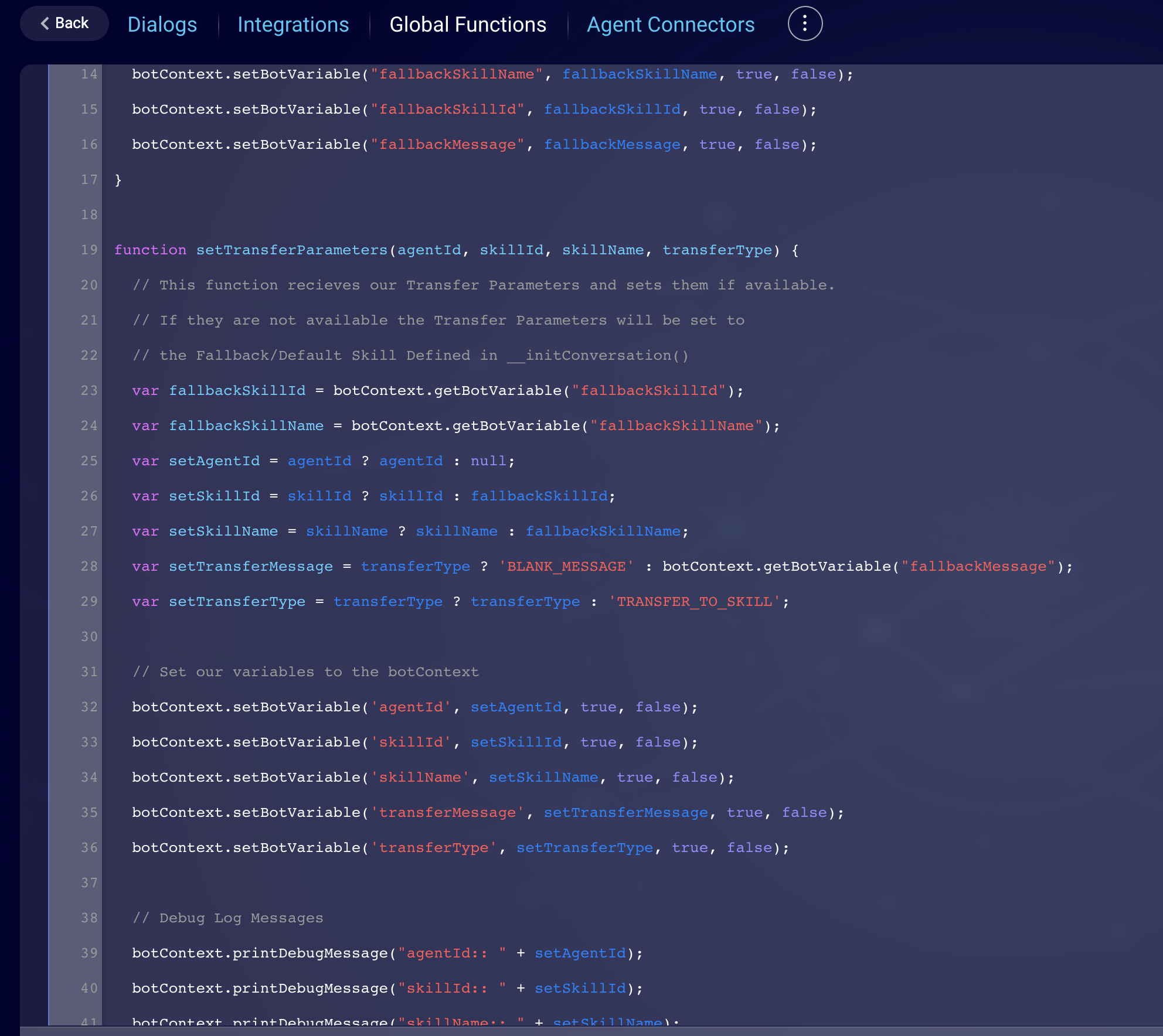The width and height of the screenshot is (1163, 1036).
Task: Click 'transferMessage' string on line 35
Action: click(x=447, y=813)
